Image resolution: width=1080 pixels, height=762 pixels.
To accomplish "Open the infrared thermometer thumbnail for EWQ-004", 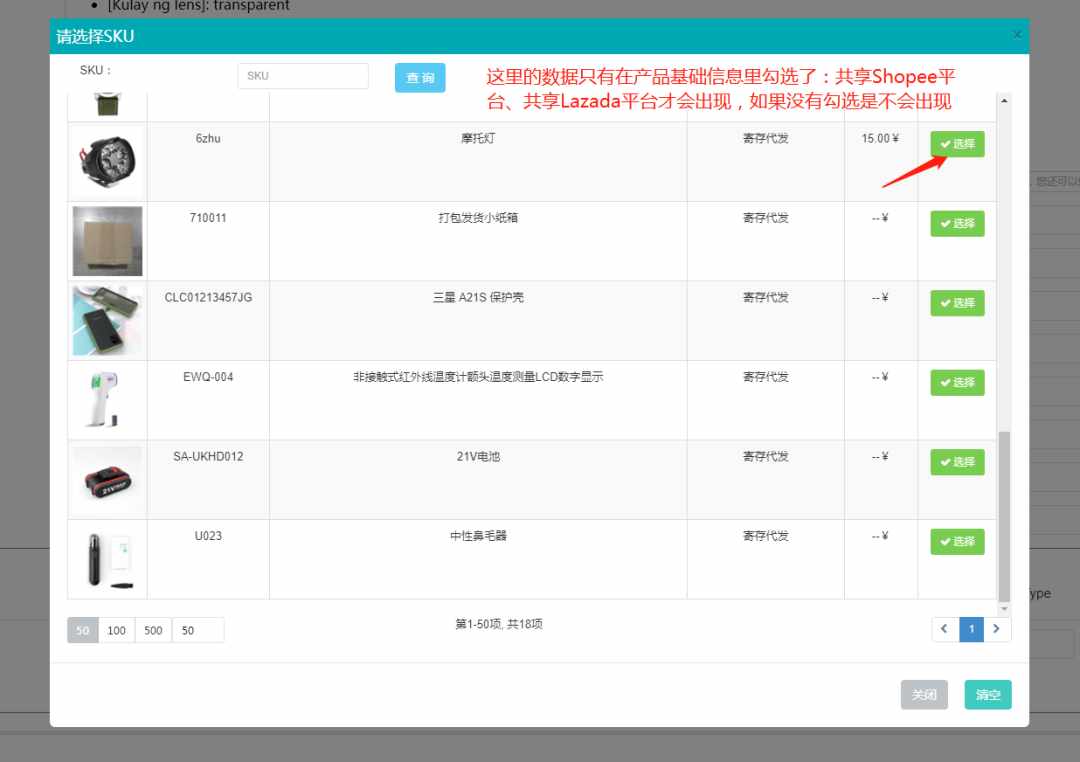I will coord(107,400).
